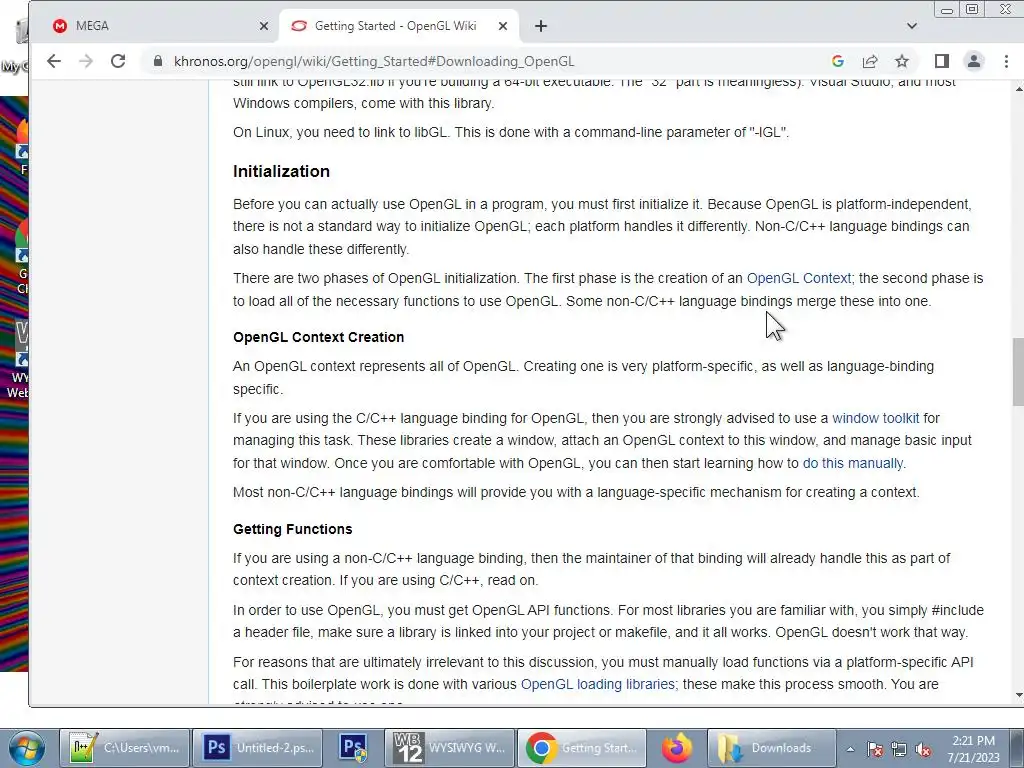
Task: Click the address bar URL
Action: [374, 61]
